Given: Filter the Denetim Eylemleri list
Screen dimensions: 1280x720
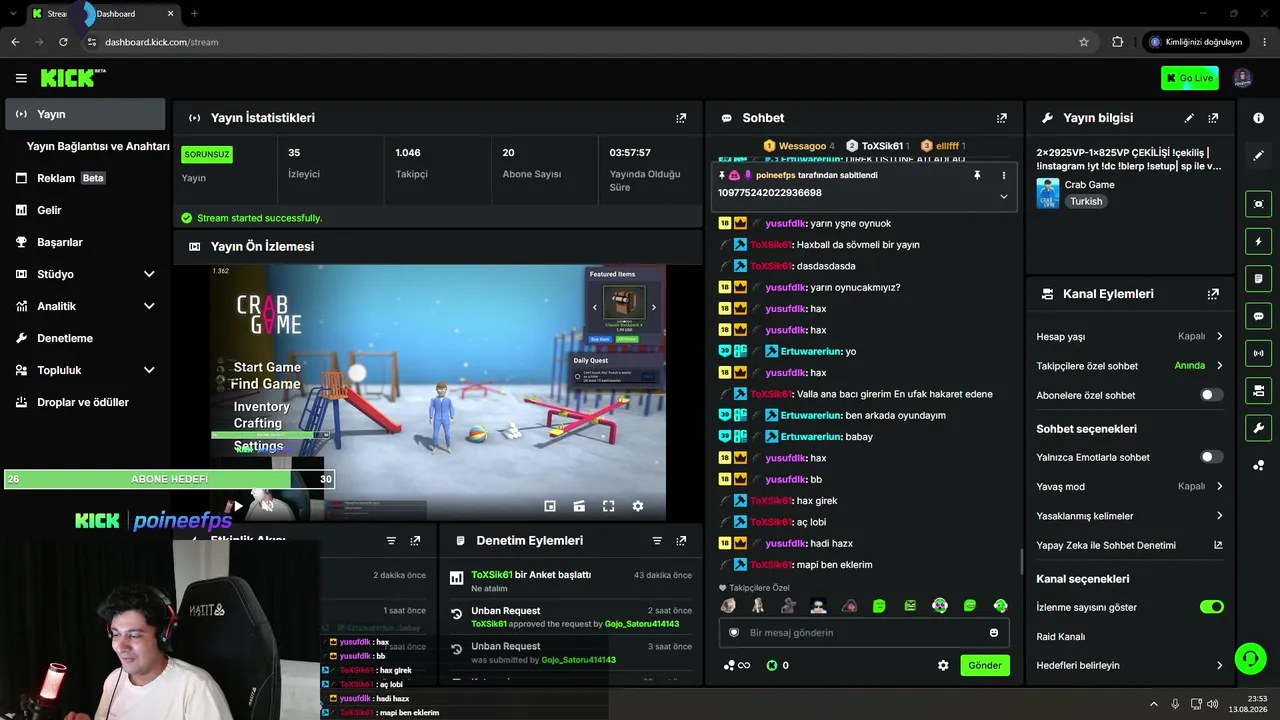Looking at the screenshot, I should click(x=657, y=541).
